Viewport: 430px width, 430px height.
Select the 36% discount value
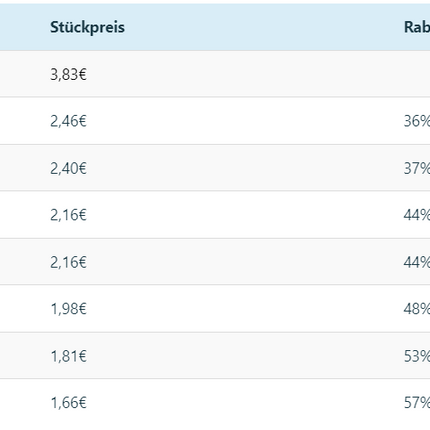[417, 121]
